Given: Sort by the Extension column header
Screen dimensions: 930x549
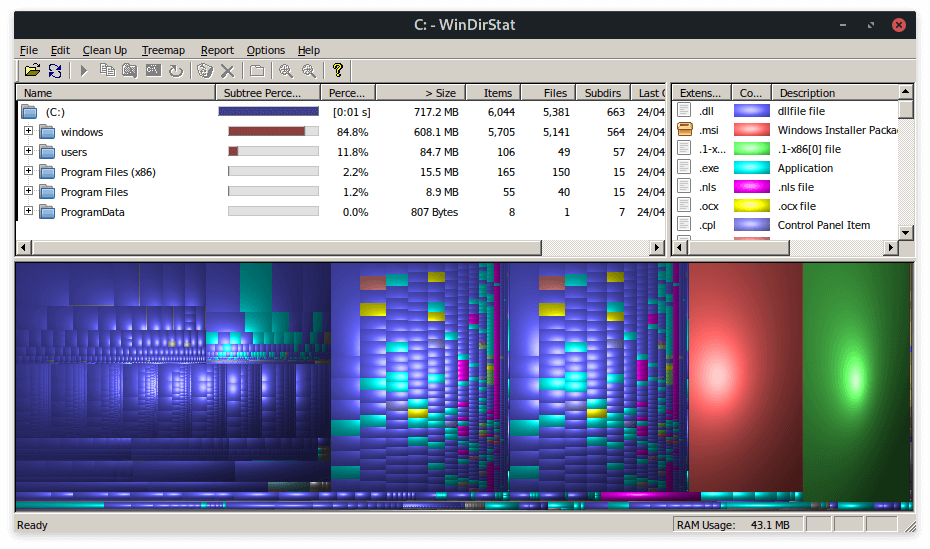Looking at the screenshot, I should coord(702,93).
